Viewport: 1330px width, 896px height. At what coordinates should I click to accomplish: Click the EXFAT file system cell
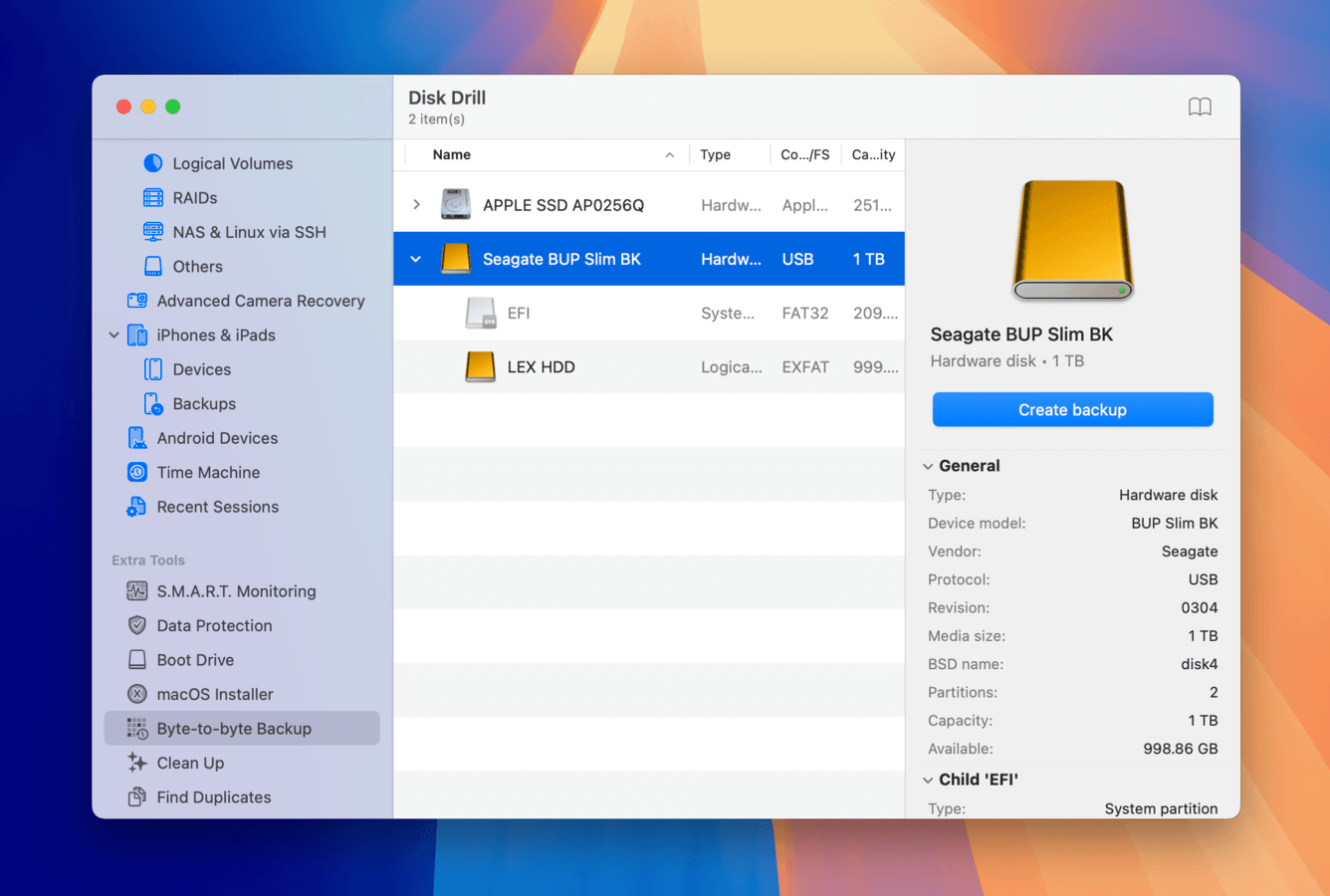(x=805, y=366)
